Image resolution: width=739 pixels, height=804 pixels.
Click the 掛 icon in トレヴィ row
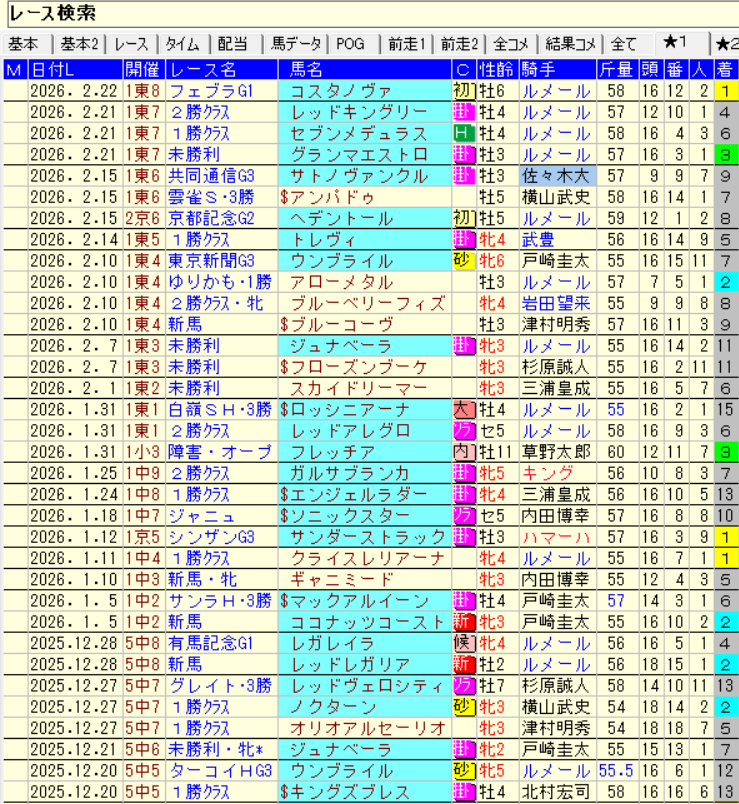(464, 239)
